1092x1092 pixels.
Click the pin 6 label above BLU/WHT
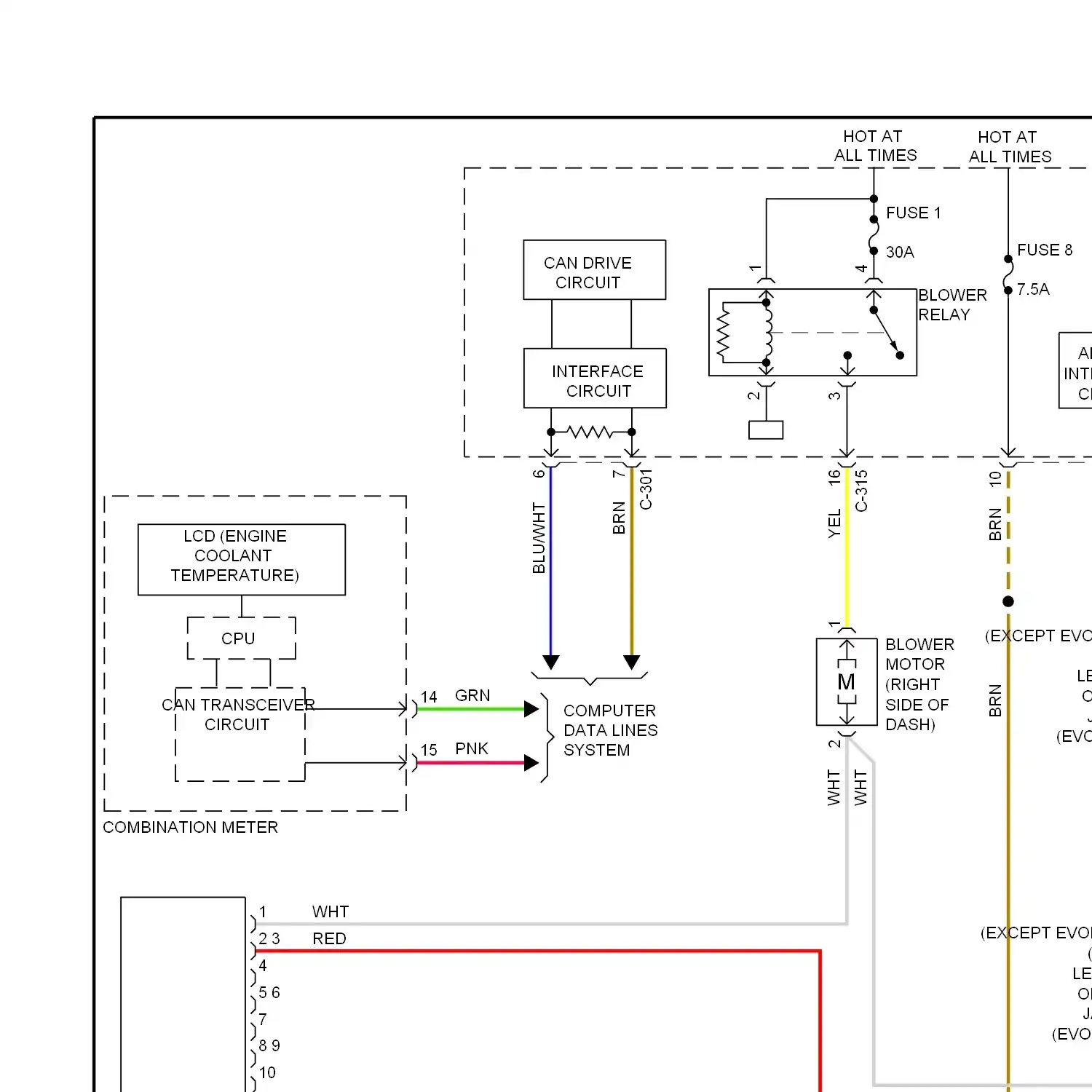click(x=539, y=473)
